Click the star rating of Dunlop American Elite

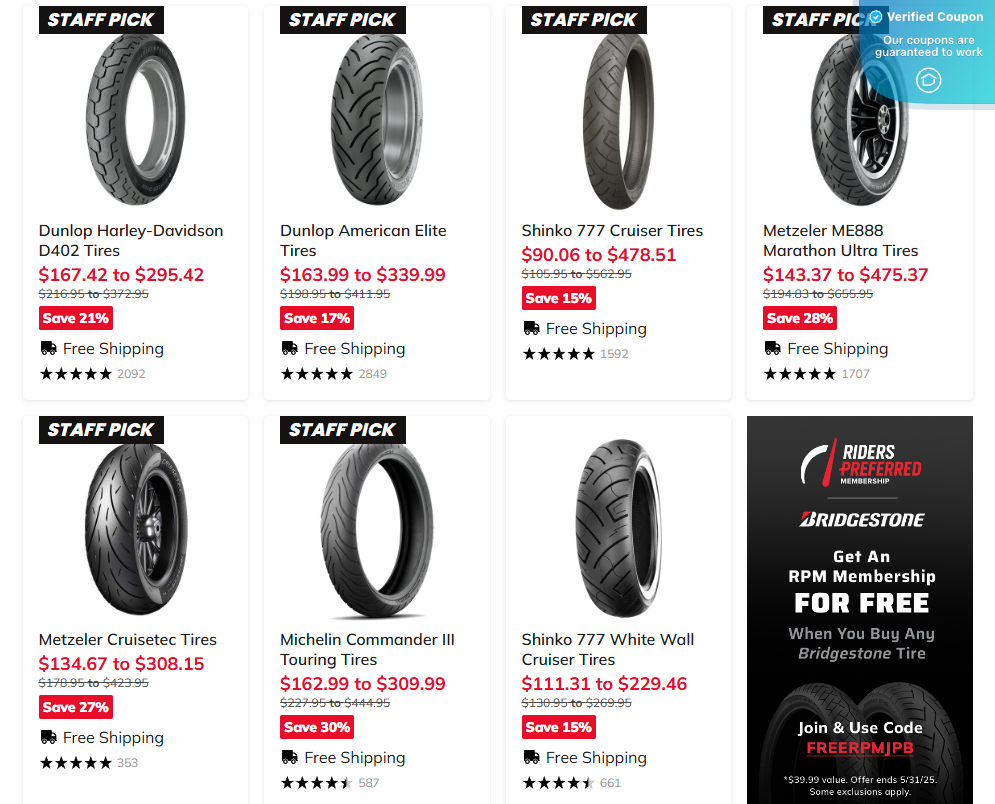coord(317,374)
